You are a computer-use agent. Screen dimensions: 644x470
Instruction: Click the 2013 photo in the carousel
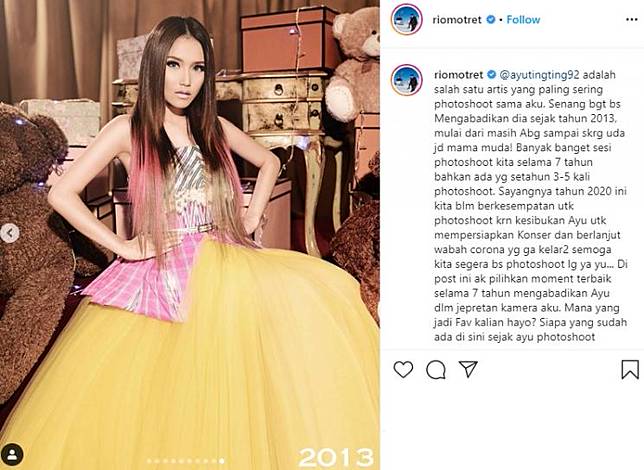point(189,235)
